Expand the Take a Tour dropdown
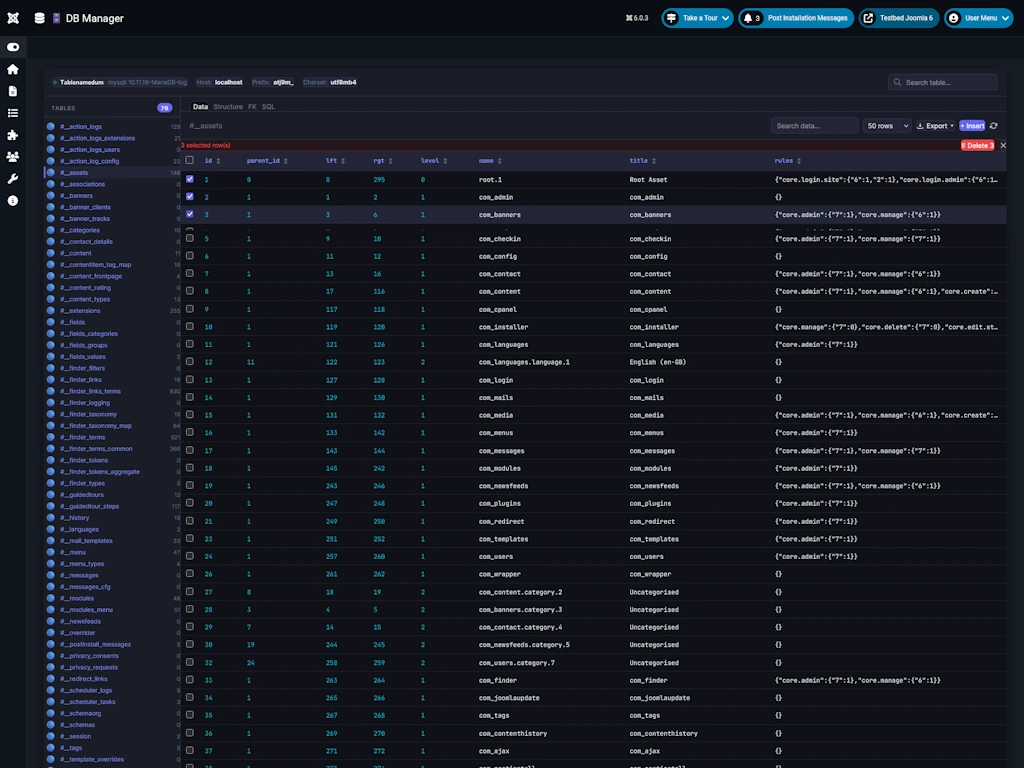This screenshot has width=1024, height=768. pyautogui.click(x=726, y=18)
